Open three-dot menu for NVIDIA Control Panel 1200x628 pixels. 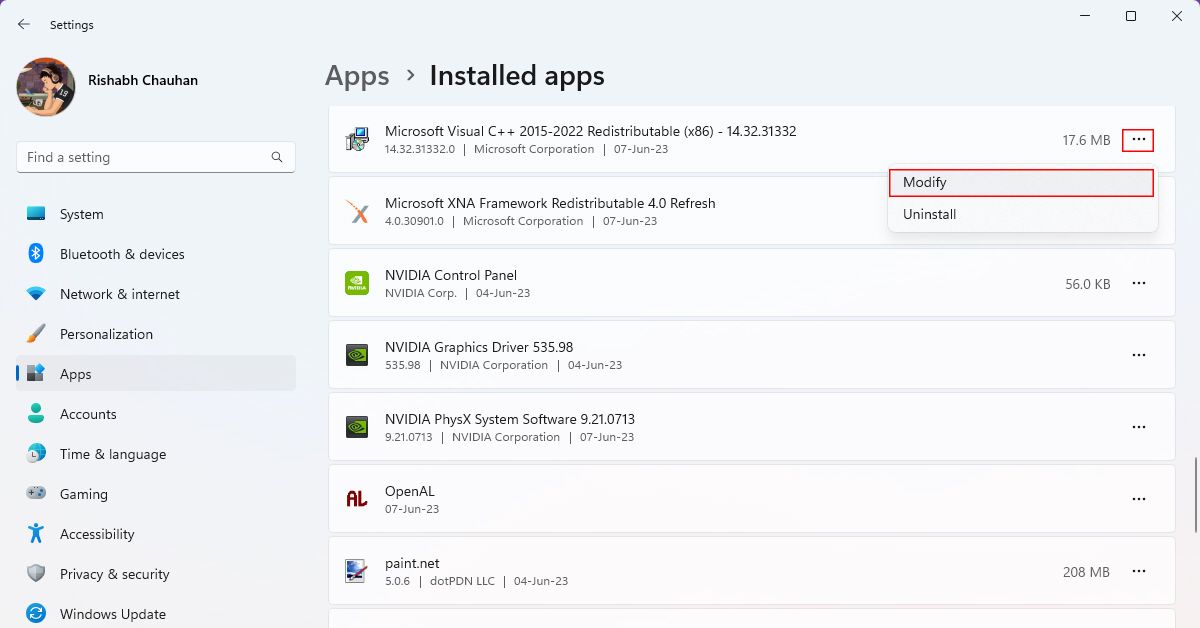point(1138,283)
